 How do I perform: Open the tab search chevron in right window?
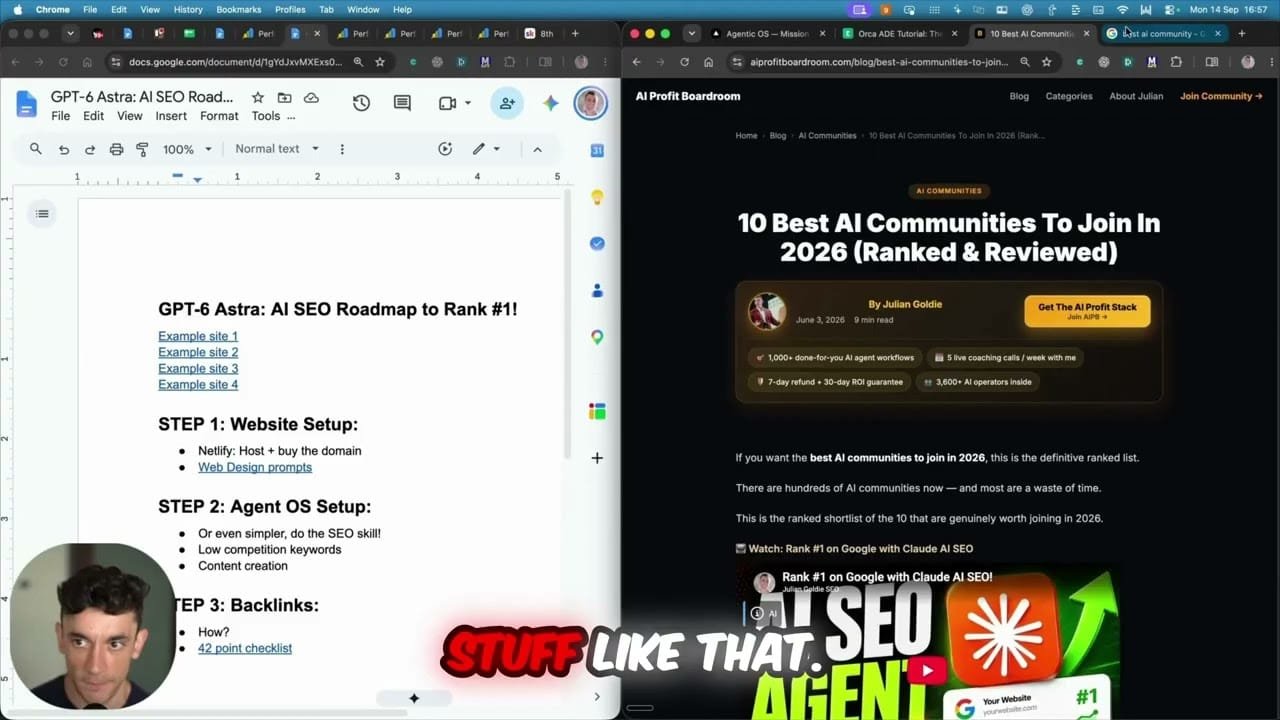coord(691,33)
